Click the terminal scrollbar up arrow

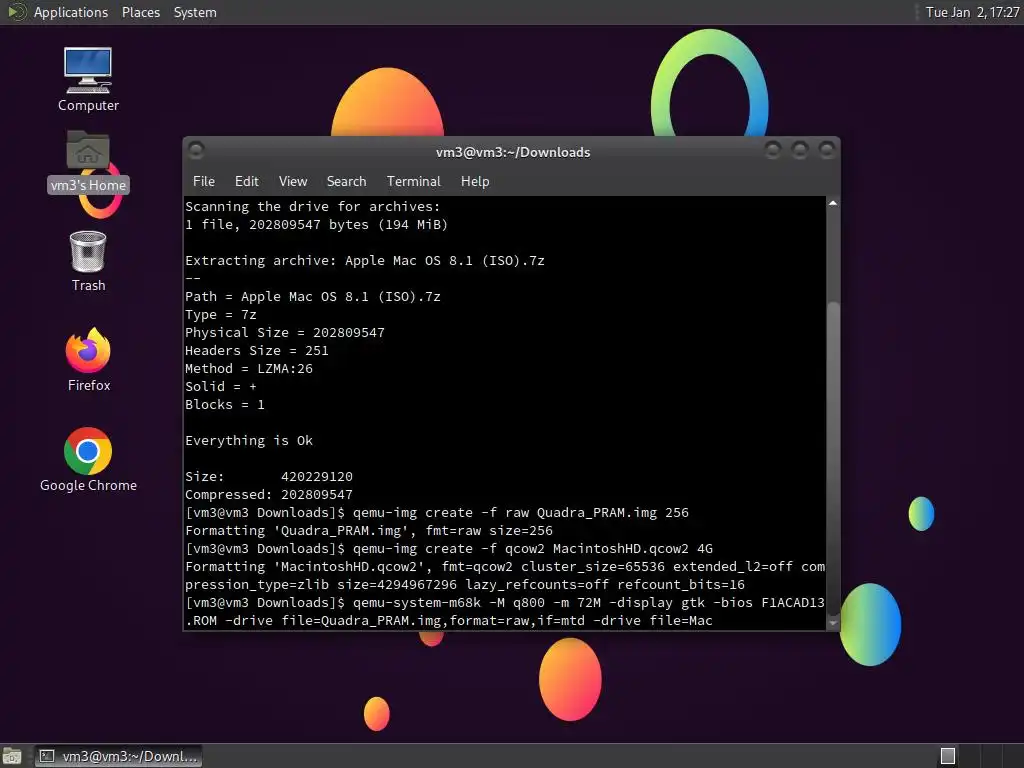click(833, 204)
